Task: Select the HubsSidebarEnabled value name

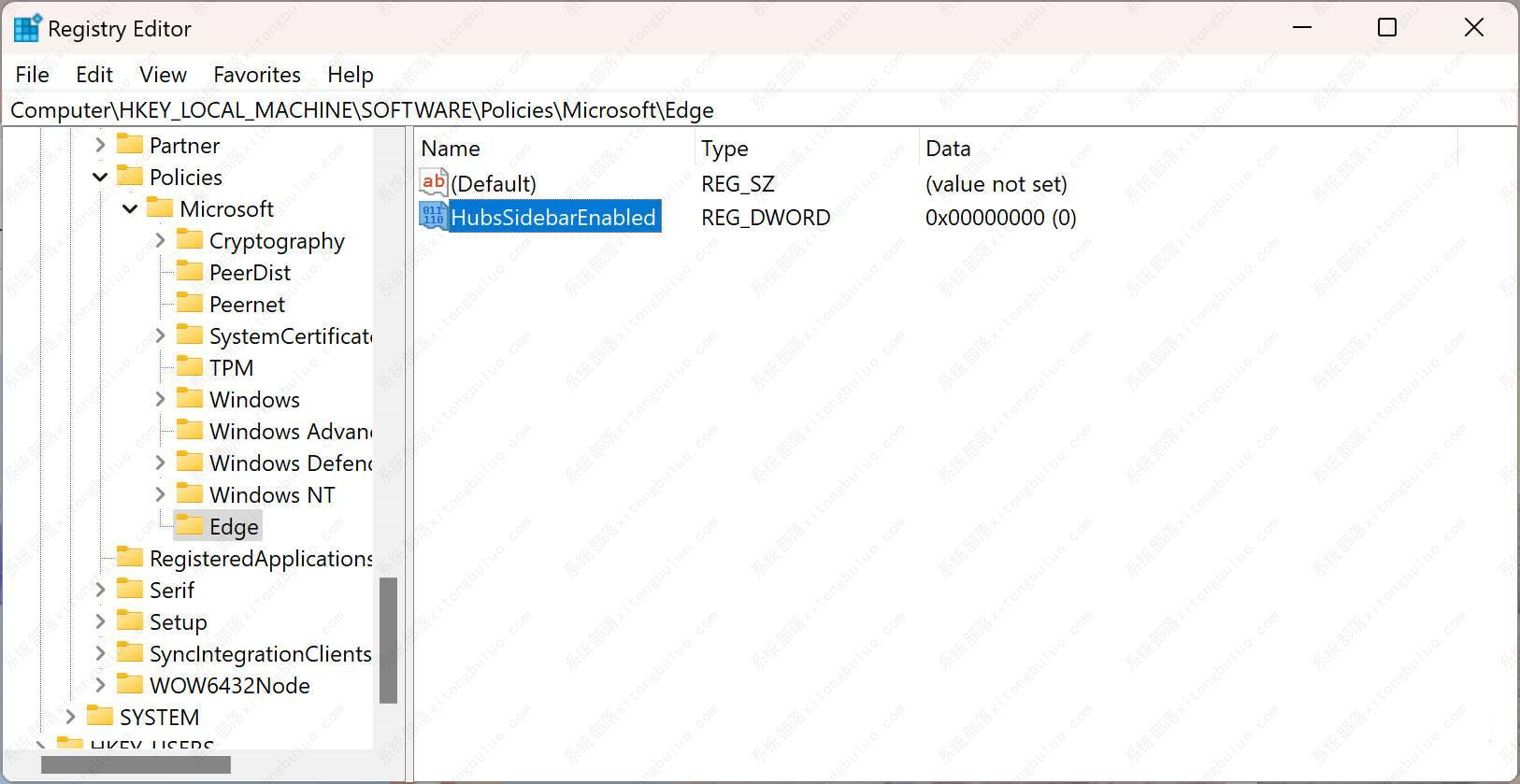Action: [x=554, y=217]
